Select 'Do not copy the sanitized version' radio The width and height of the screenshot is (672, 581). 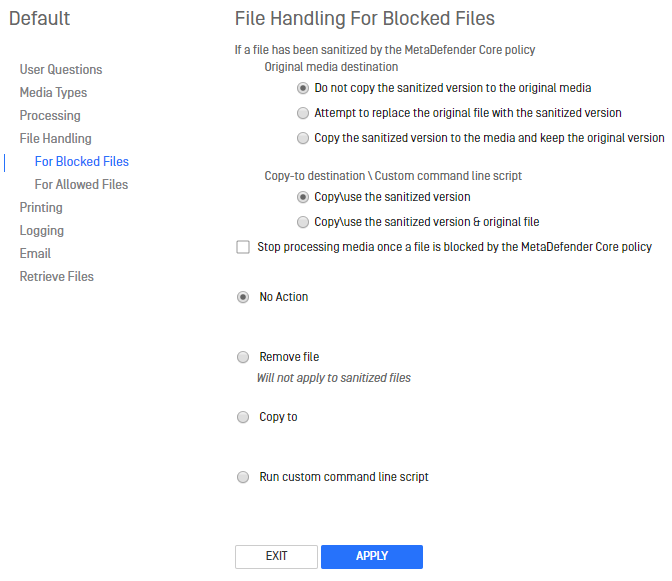click(303, 88)
